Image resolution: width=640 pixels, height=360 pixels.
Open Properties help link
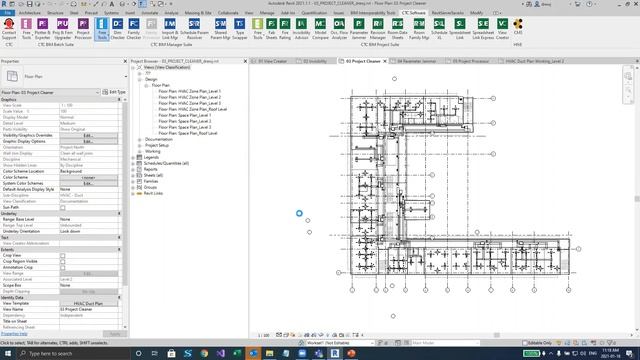point(14,334)
